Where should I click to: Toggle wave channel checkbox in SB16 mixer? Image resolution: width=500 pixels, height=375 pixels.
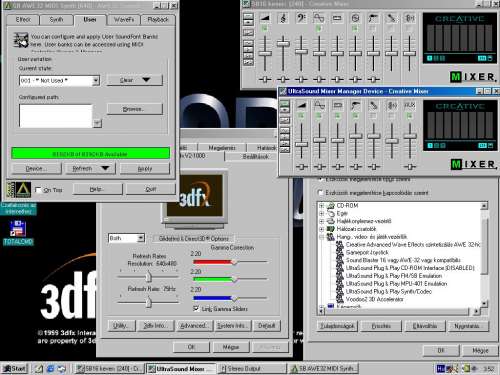click(319, 29)
